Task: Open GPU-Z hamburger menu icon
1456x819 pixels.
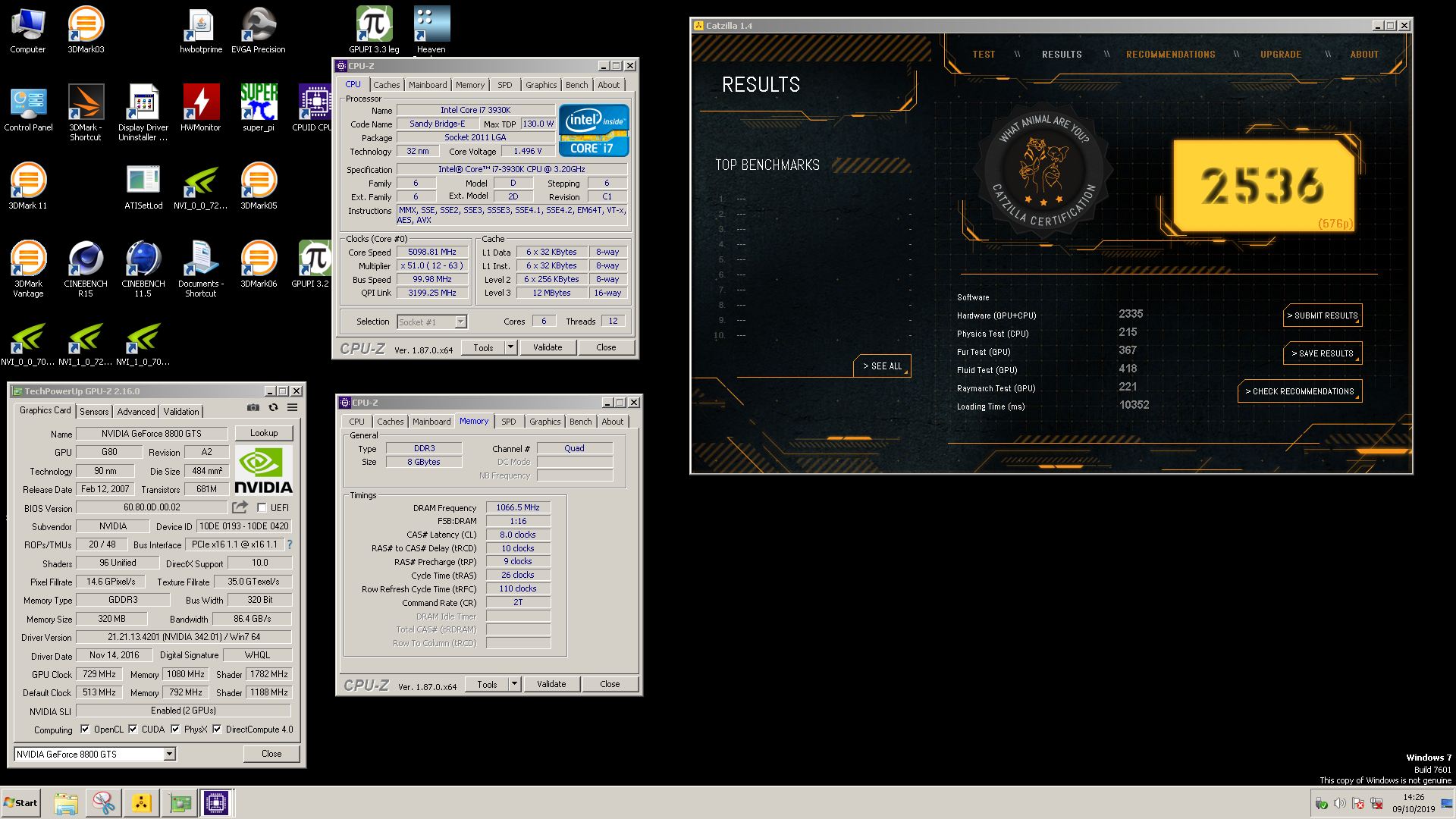Action: coord(292,407)
